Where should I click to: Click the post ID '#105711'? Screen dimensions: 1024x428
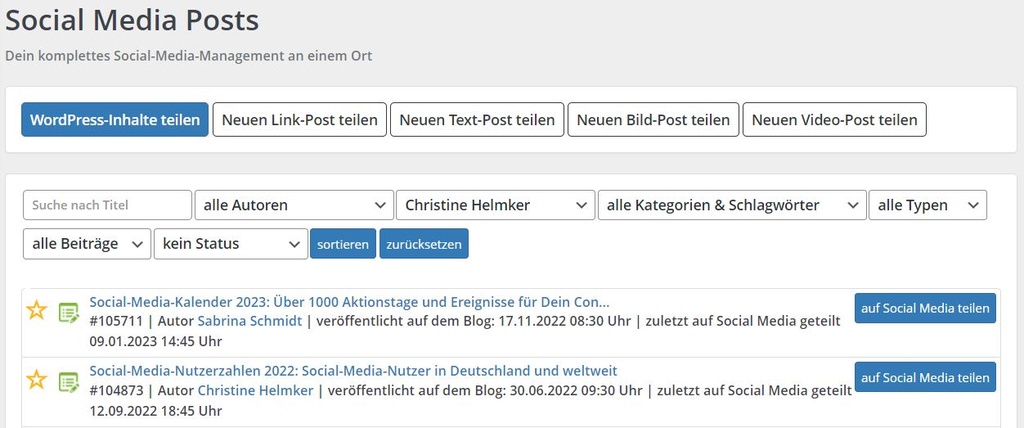click(116, 321)
